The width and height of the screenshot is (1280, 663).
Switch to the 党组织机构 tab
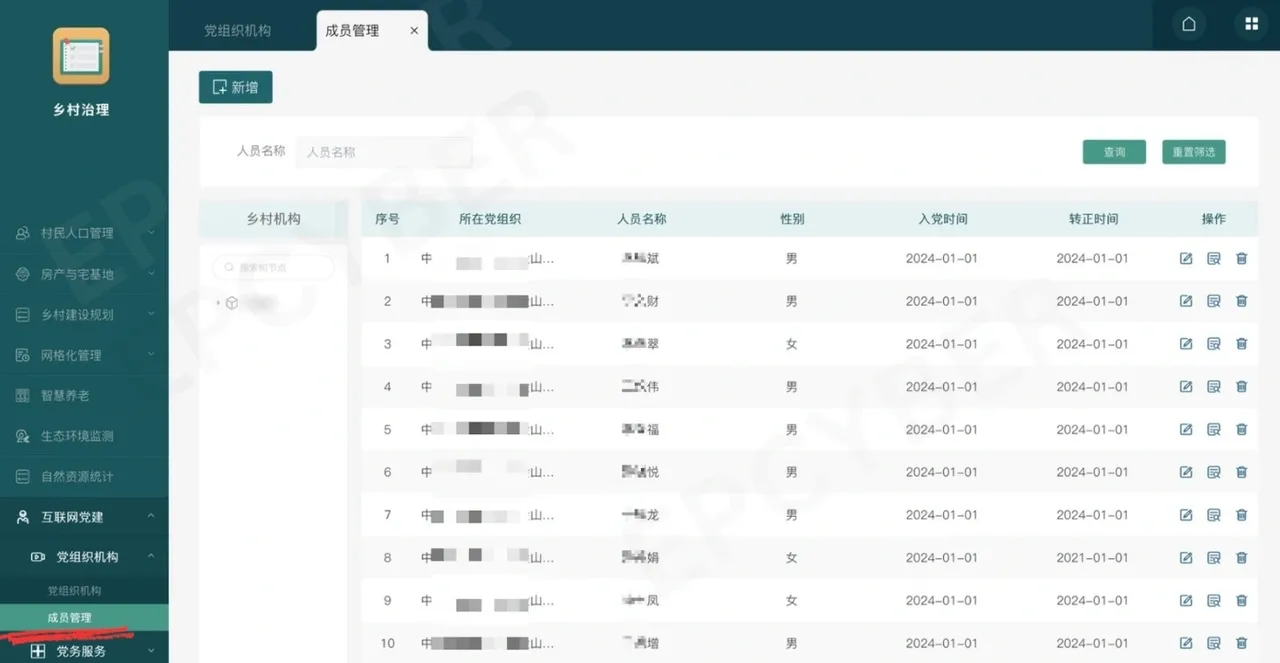[237, 31]
